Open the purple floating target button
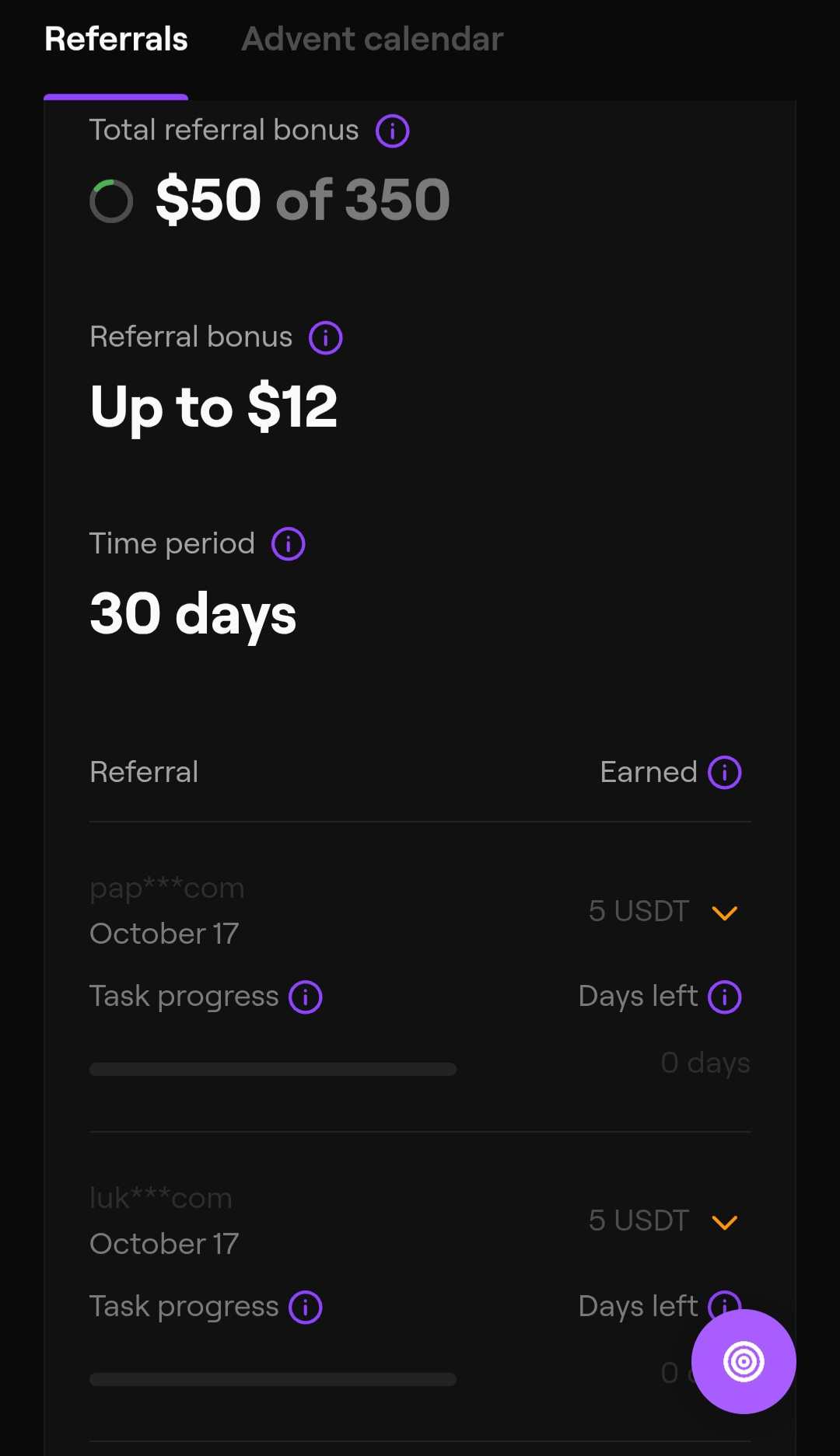840x1456 pixels. 743,1361
